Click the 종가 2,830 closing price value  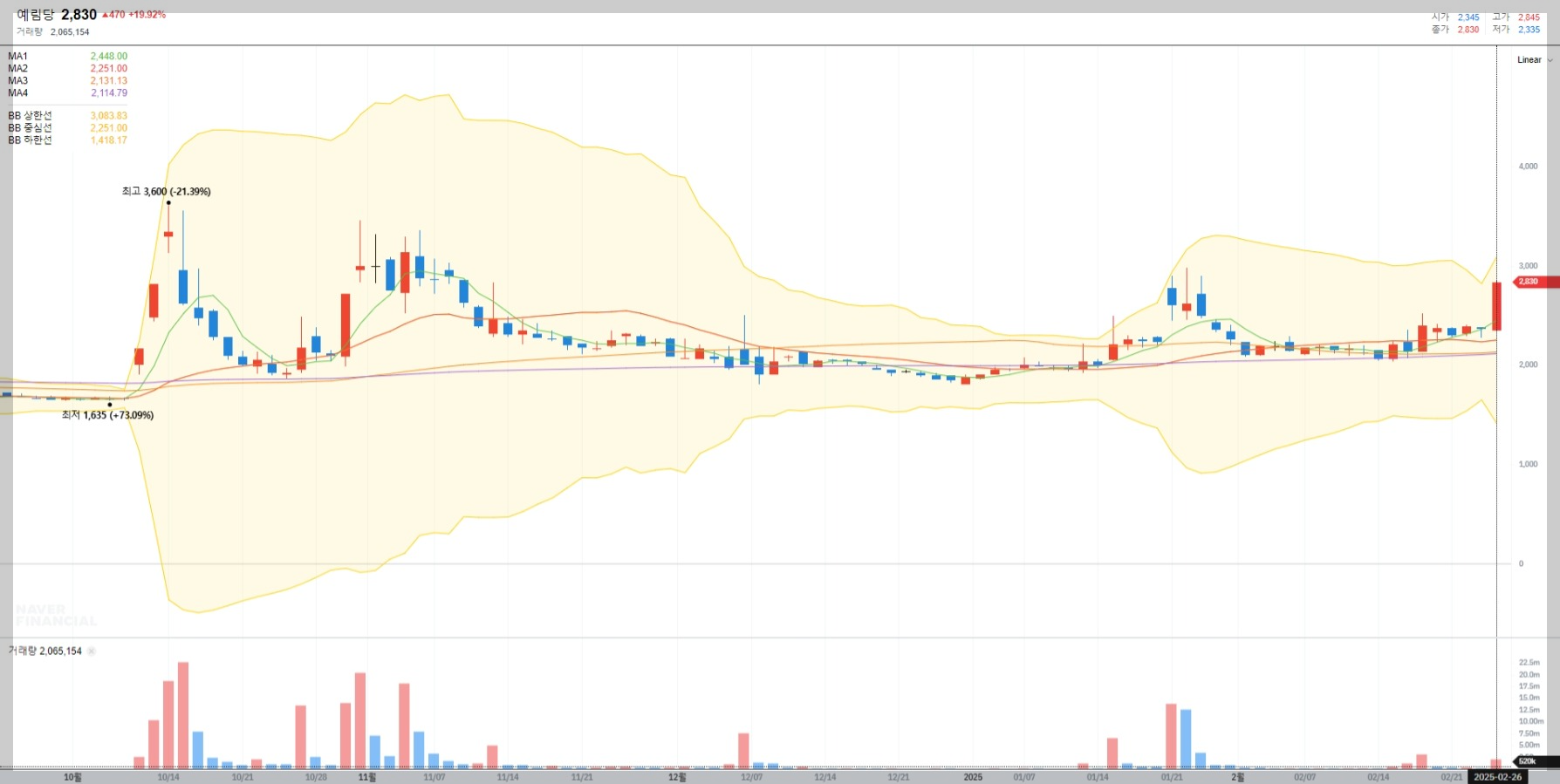(x=1455, y=30)
